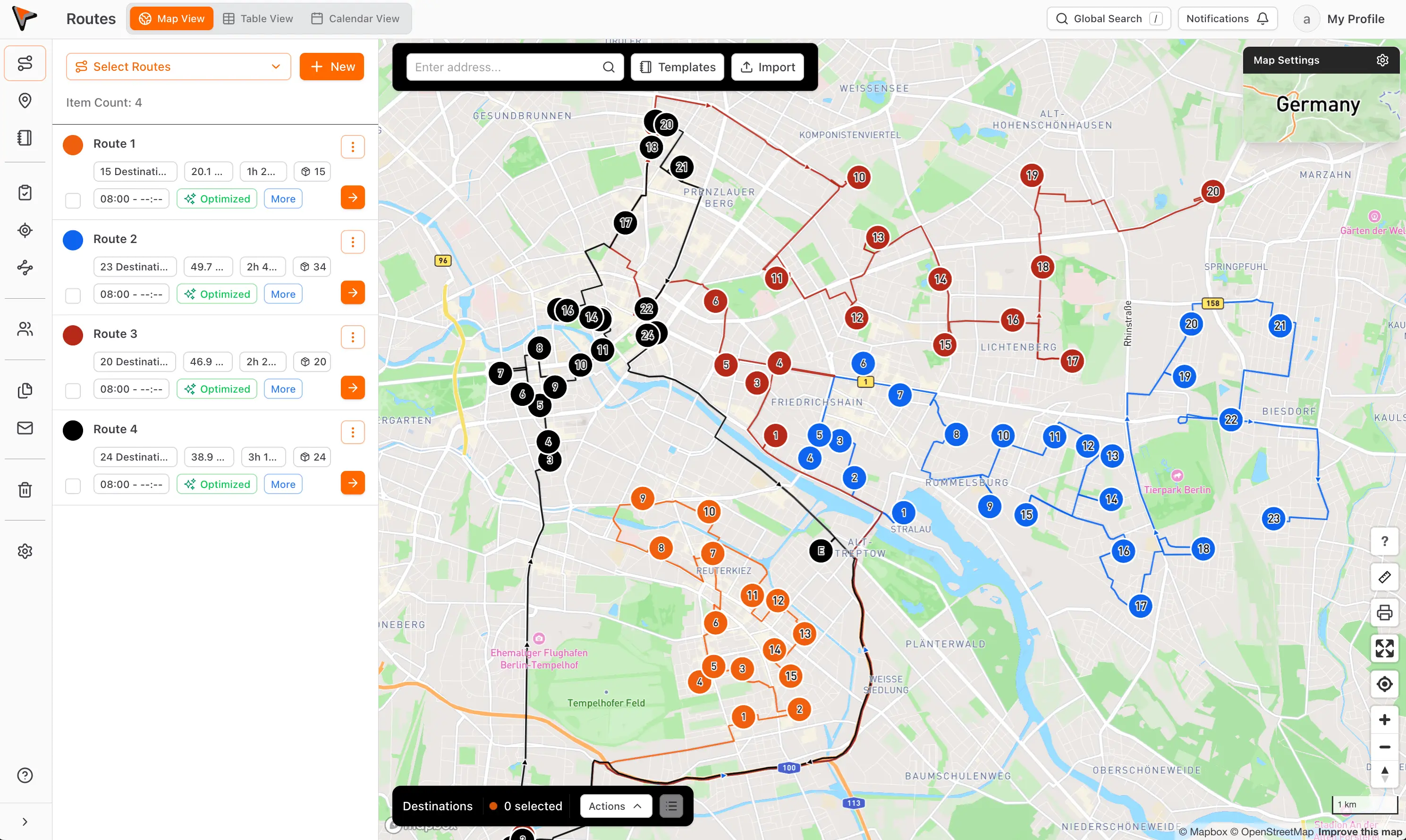This screenshot has width=1406, height=840.
Task: Open the Select Routes dropdown
Action: point(178,67)
